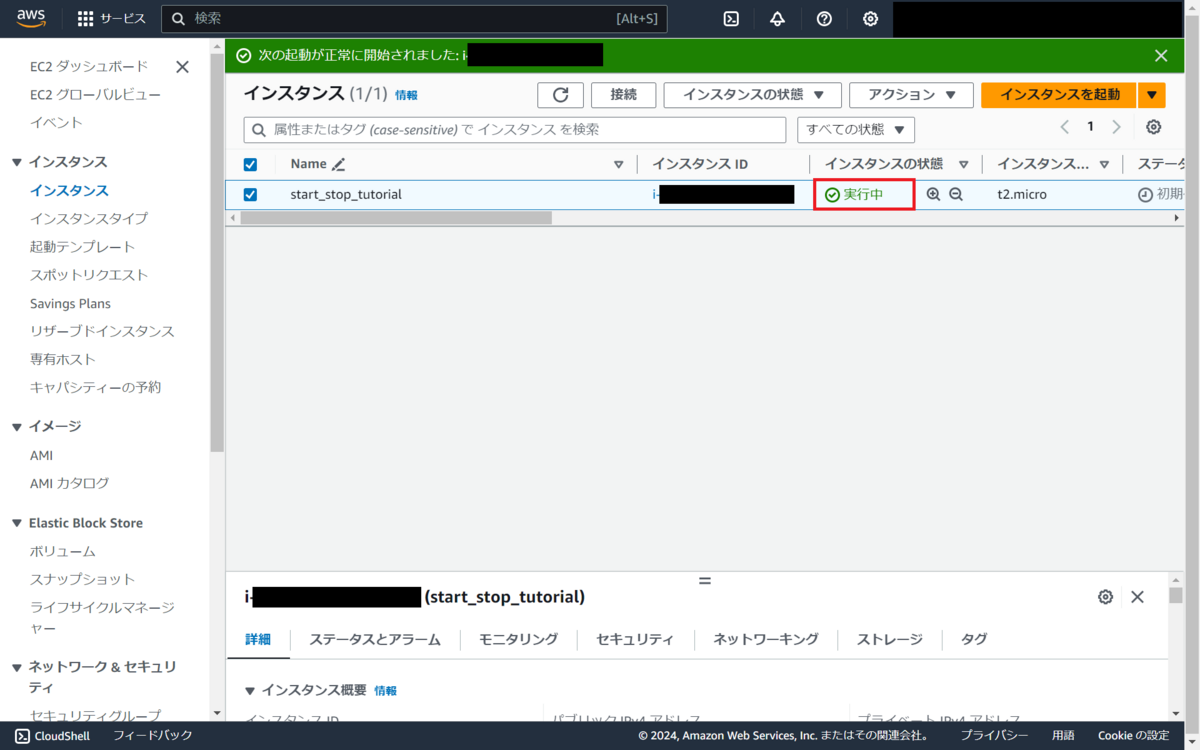Click the CloudShell icon in footer
The image size is (1200, 750).
pyautogui.click(x=23, y=736)
